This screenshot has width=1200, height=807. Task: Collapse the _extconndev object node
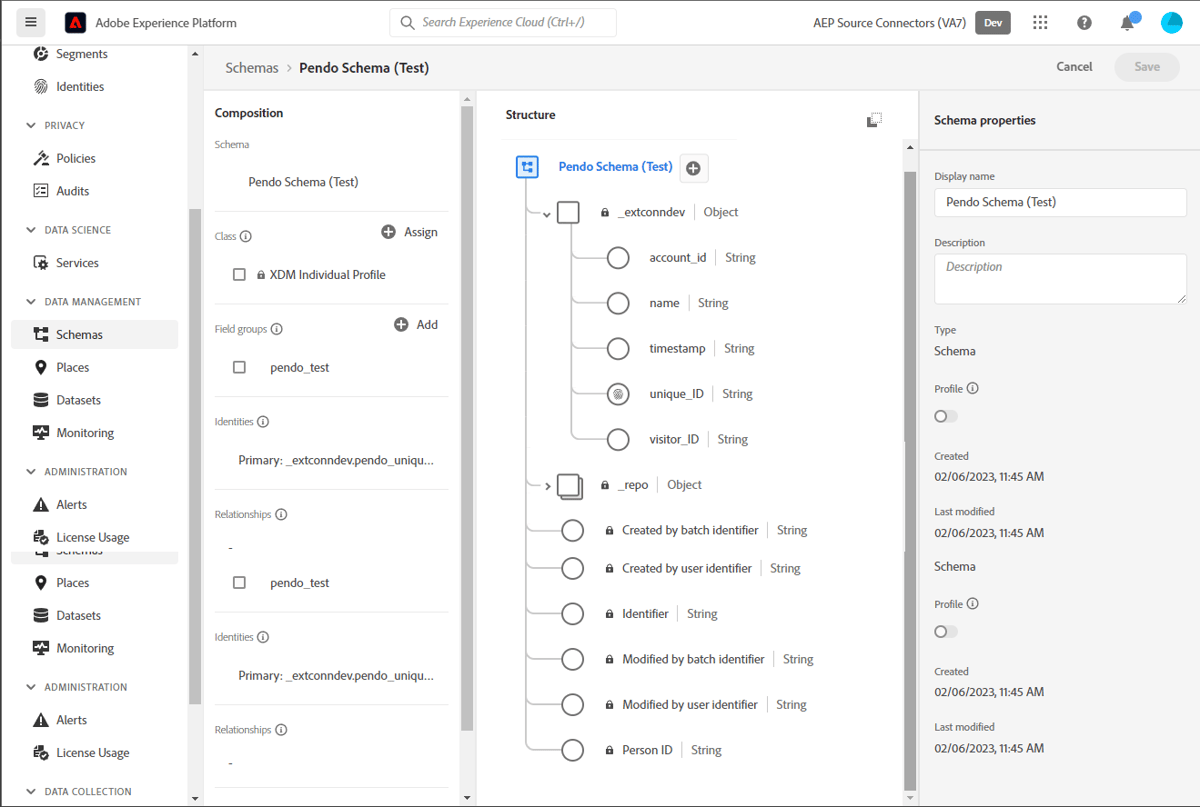[546, 212]
